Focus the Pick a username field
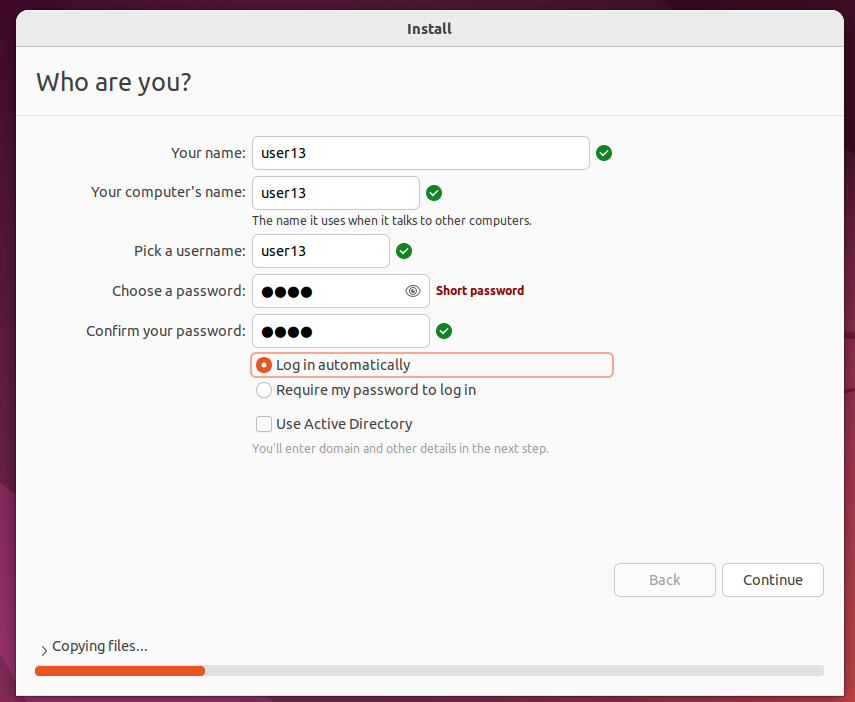855x702 pixels. tap(321, 251)
